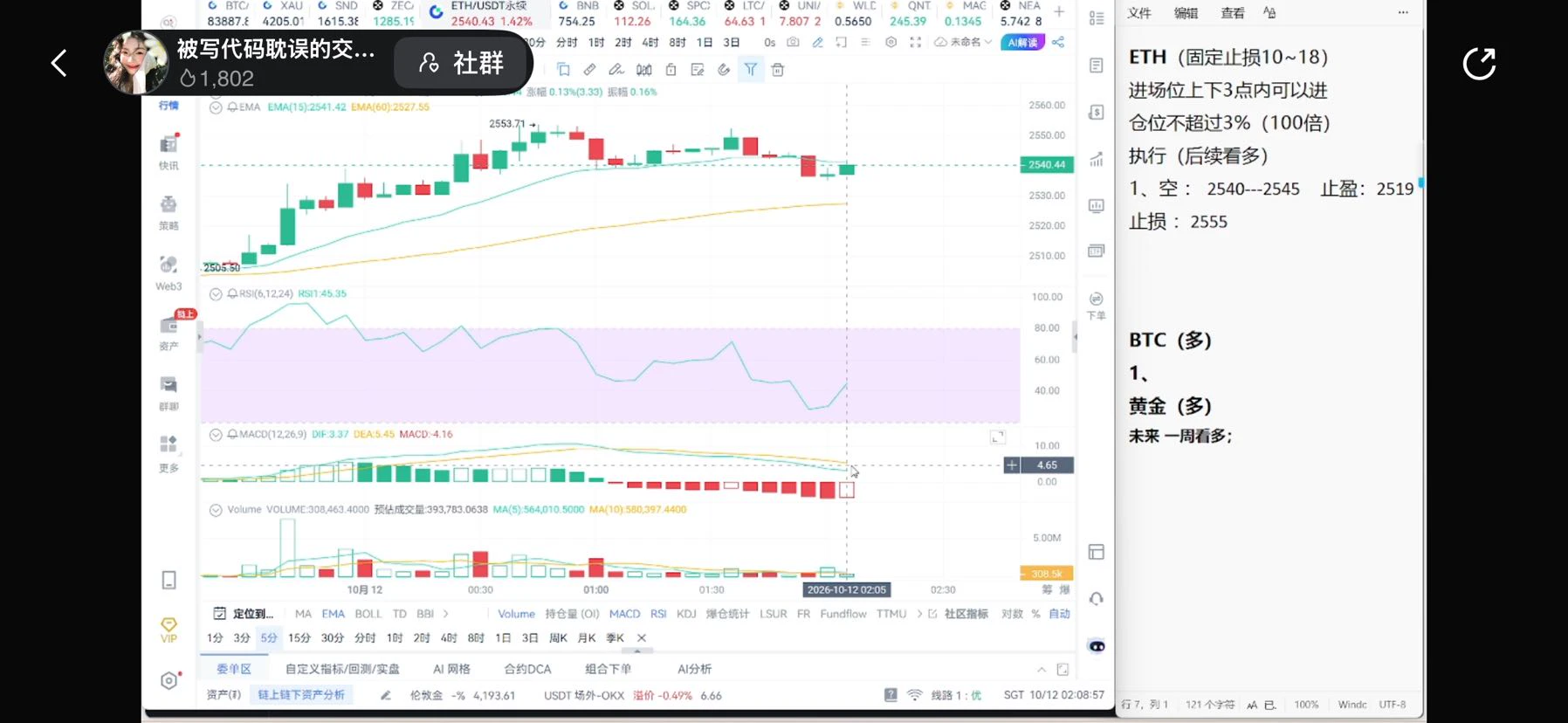Toggle the filter funnel icon

(751, 70)
